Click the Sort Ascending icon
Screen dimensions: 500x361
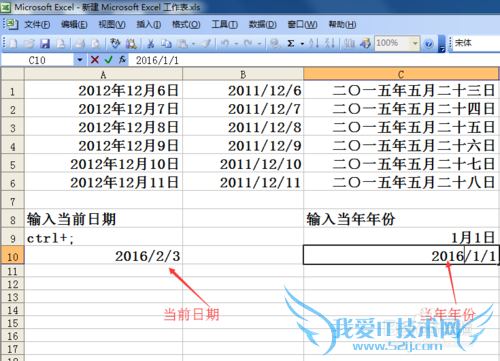pos(314,43)
